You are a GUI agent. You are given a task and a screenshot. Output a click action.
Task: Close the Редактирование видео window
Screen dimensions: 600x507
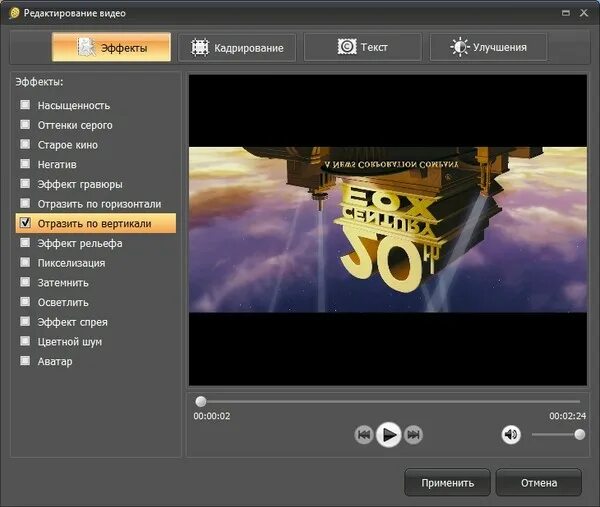click(584, 13)
